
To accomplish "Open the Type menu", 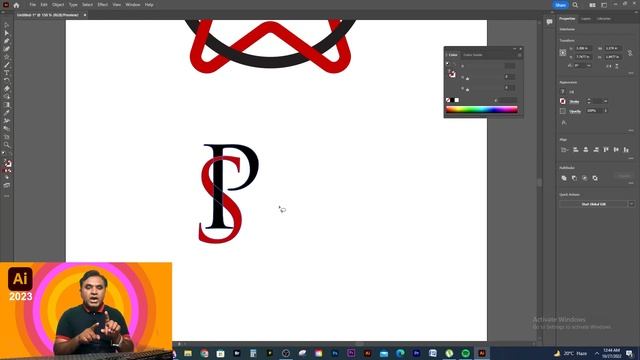I will [73, 5].
